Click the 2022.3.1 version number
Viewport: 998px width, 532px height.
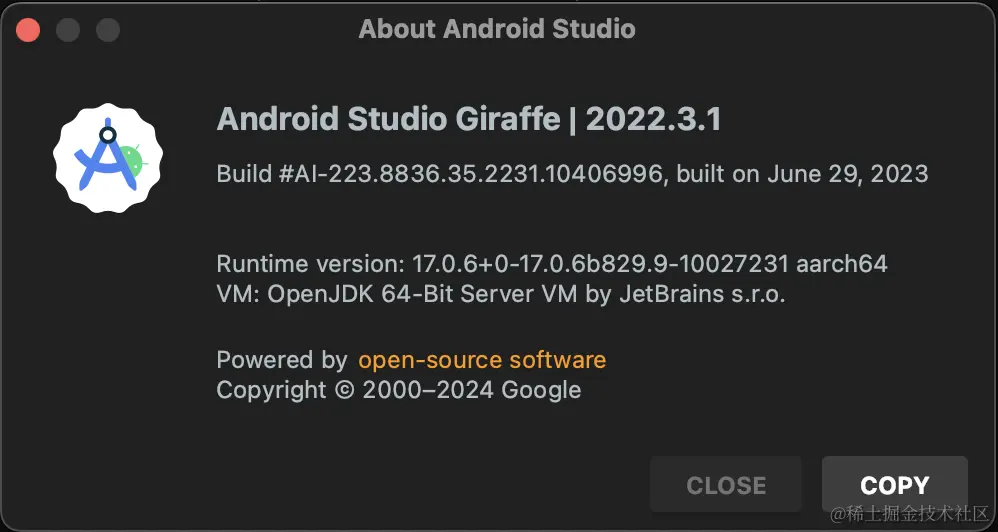[x=653, y=119]
